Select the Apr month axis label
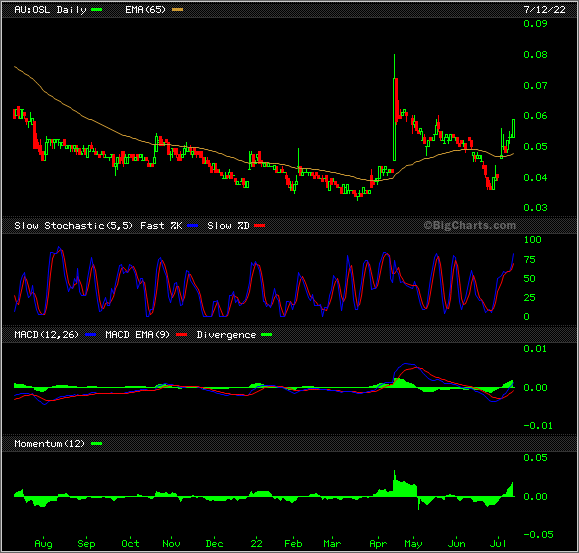The image size is (579, 553). (378, 544)
